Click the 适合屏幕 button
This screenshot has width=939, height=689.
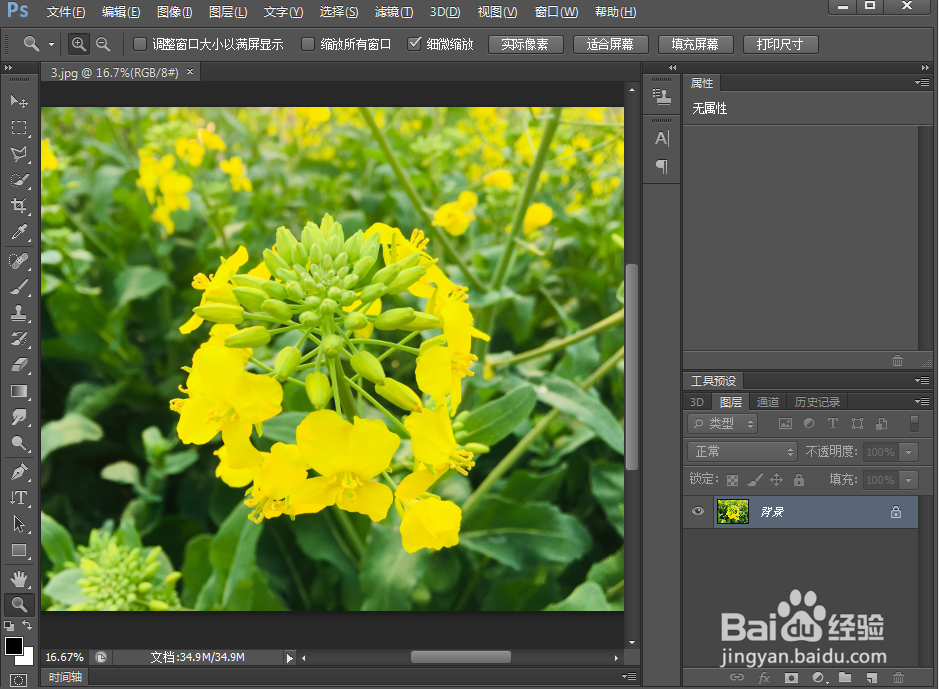tap(612, 44)
